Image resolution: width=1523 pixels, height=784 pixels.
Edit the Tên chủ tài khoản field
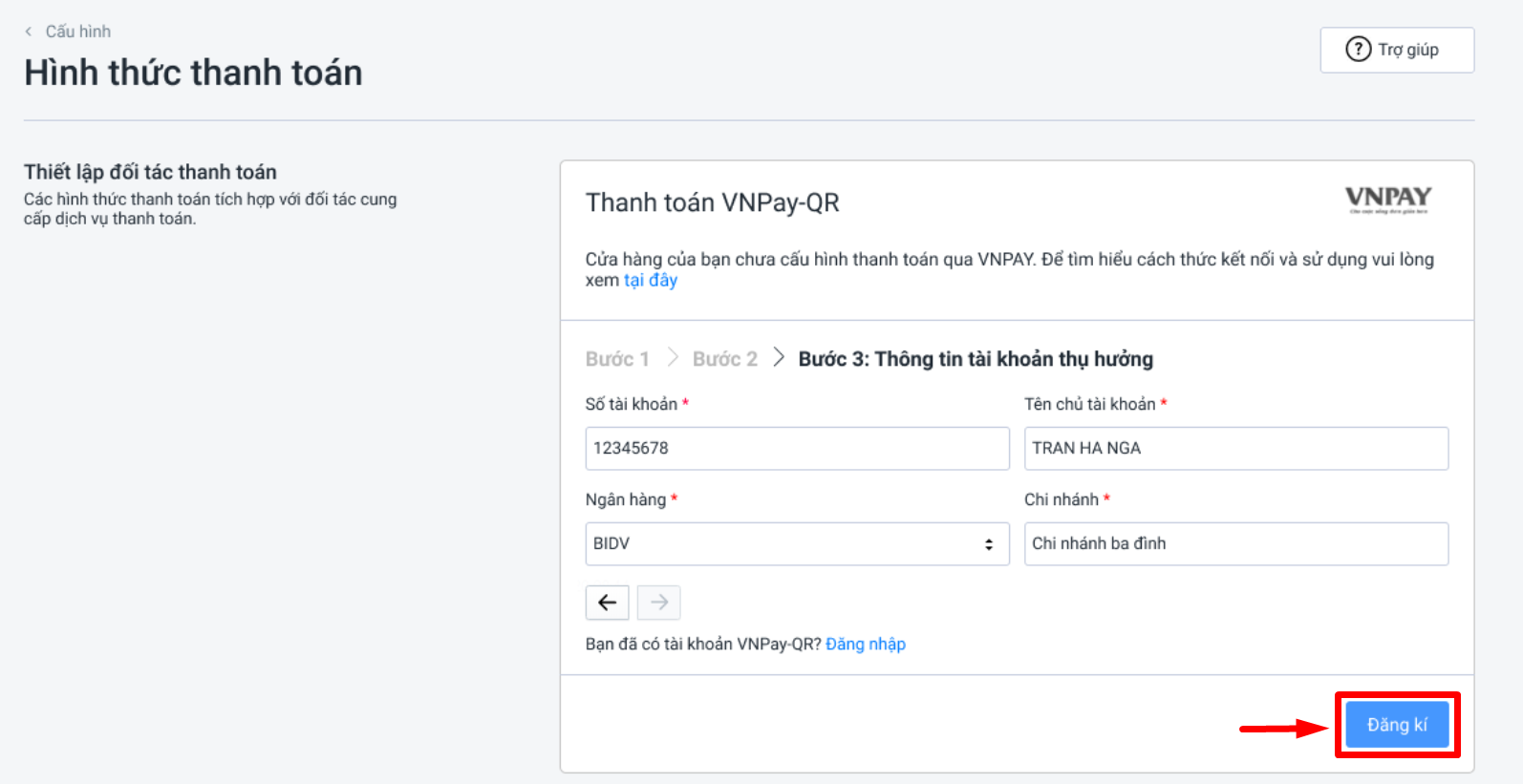click(x=1234, y=448)
